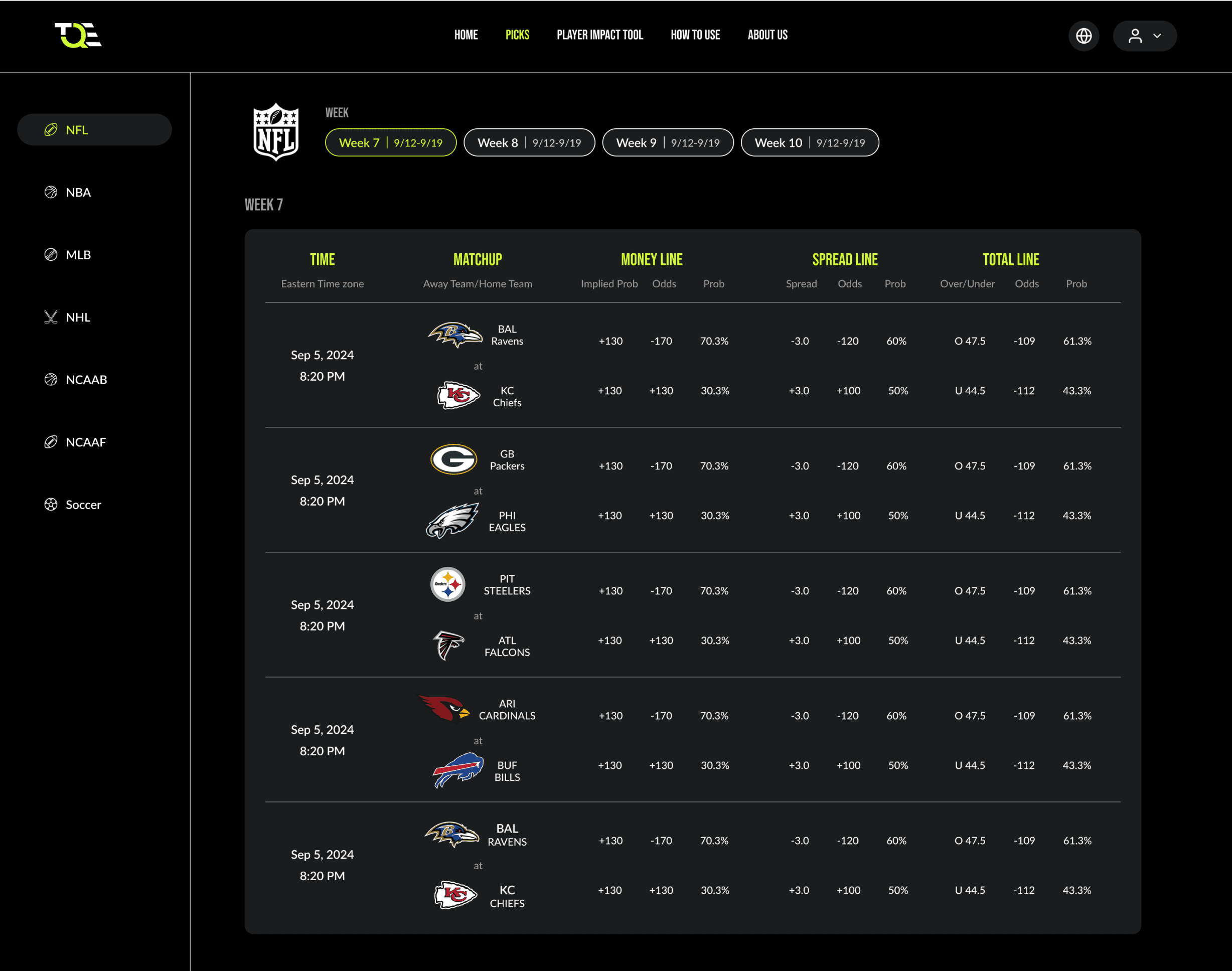Open NHL hockey section
Image resolution: width=1232 pixels, height=971 pixels.
coord(78,317)
